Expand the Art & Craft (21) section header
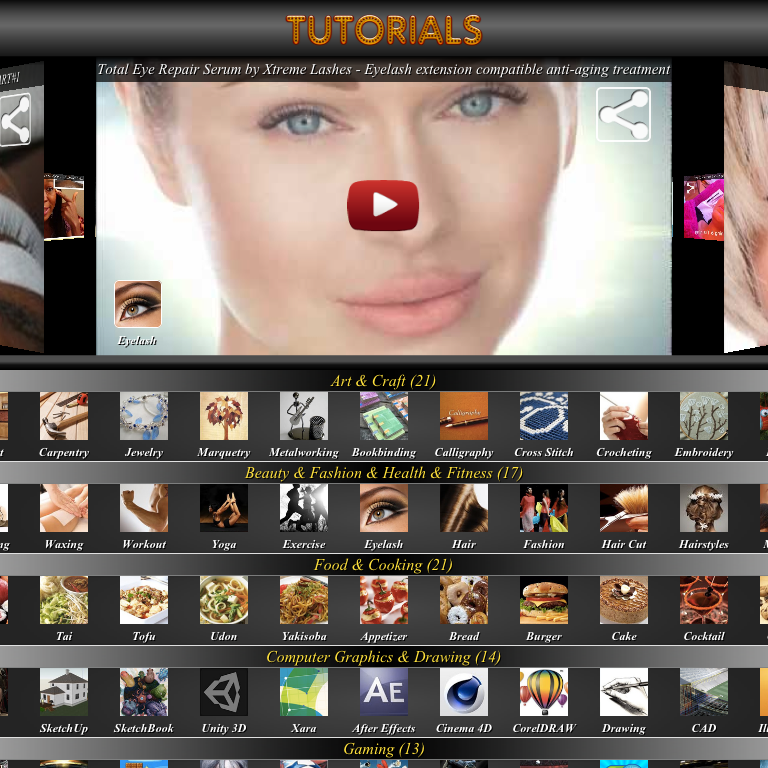768x768 pixels. pos(383,381)
